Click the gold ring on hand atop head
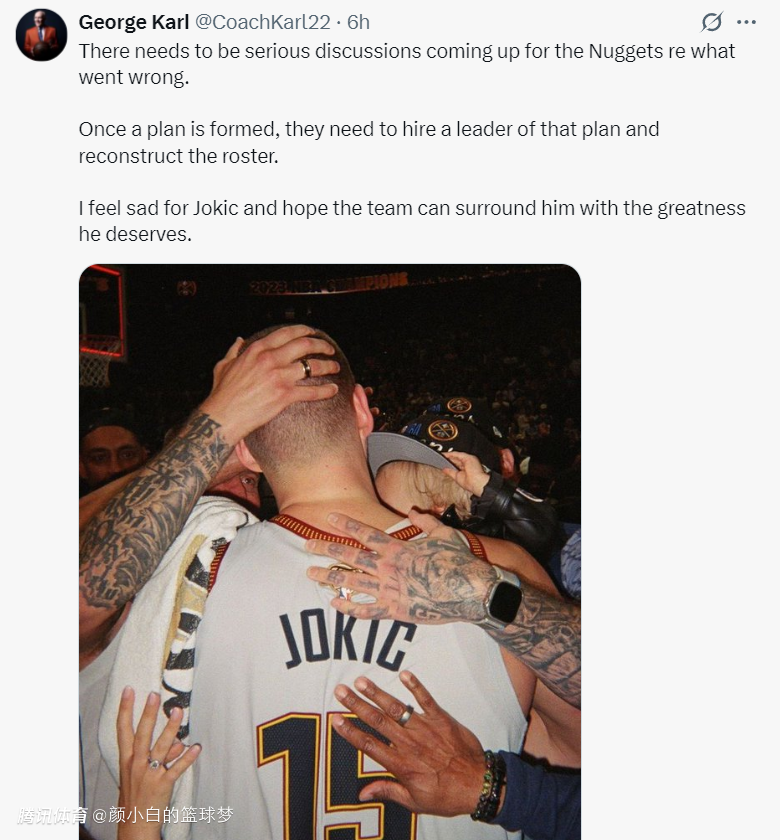Screen dimensions: 780x840 tap(305, 368)
